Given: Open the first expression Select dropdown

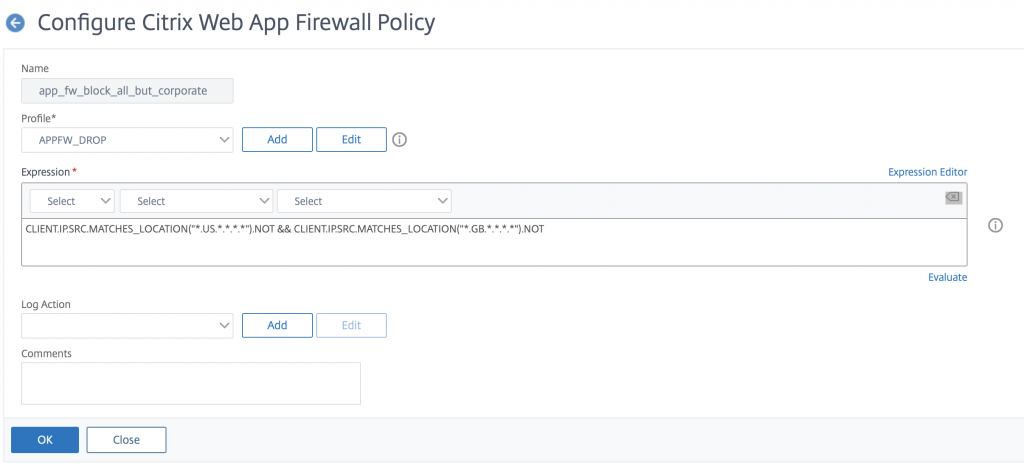Looking at the screenshot, I should [72, 201].
